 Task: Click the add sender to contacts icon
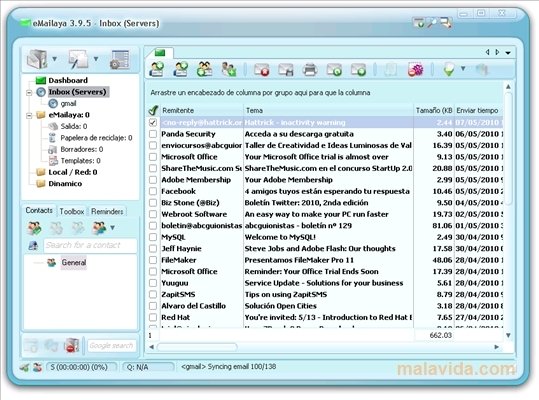point(229,69)
